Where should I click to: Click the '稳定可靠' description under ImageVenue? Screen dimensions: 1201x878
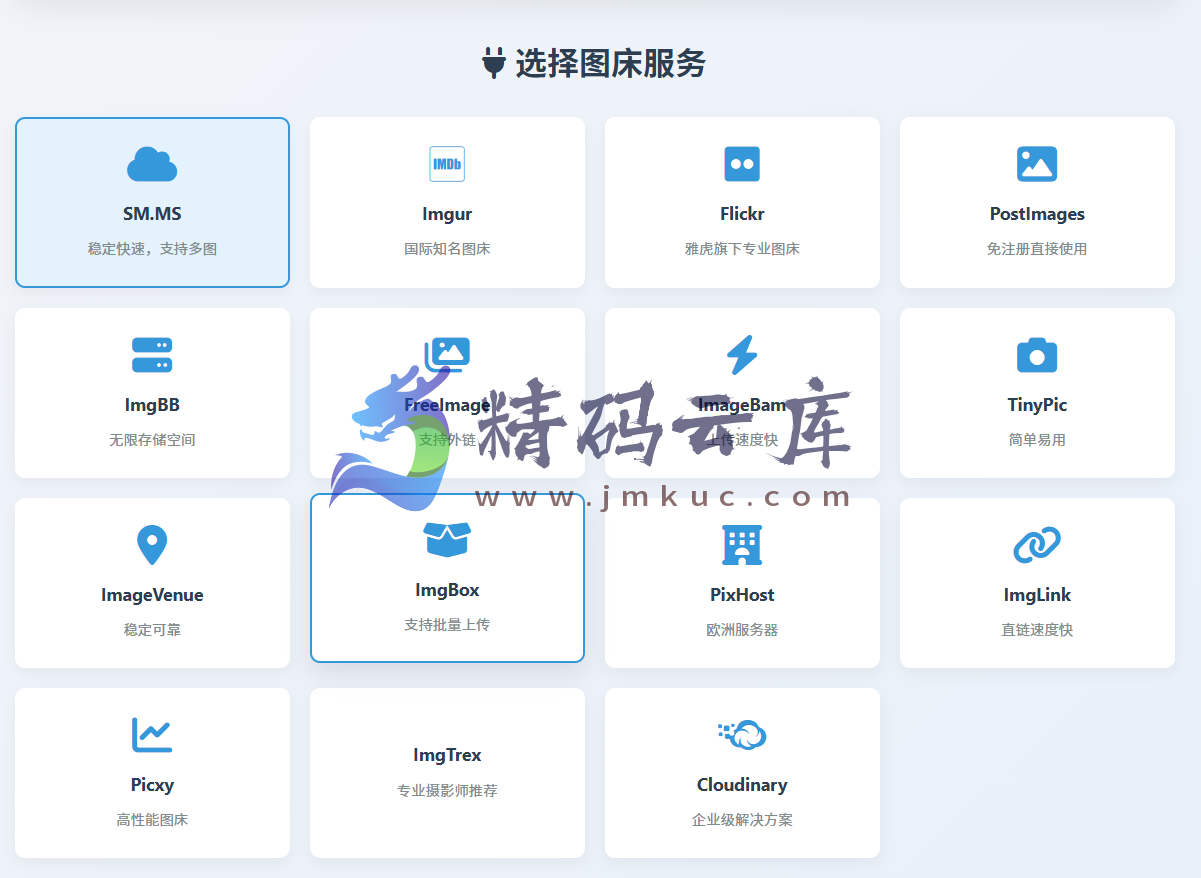152,630
